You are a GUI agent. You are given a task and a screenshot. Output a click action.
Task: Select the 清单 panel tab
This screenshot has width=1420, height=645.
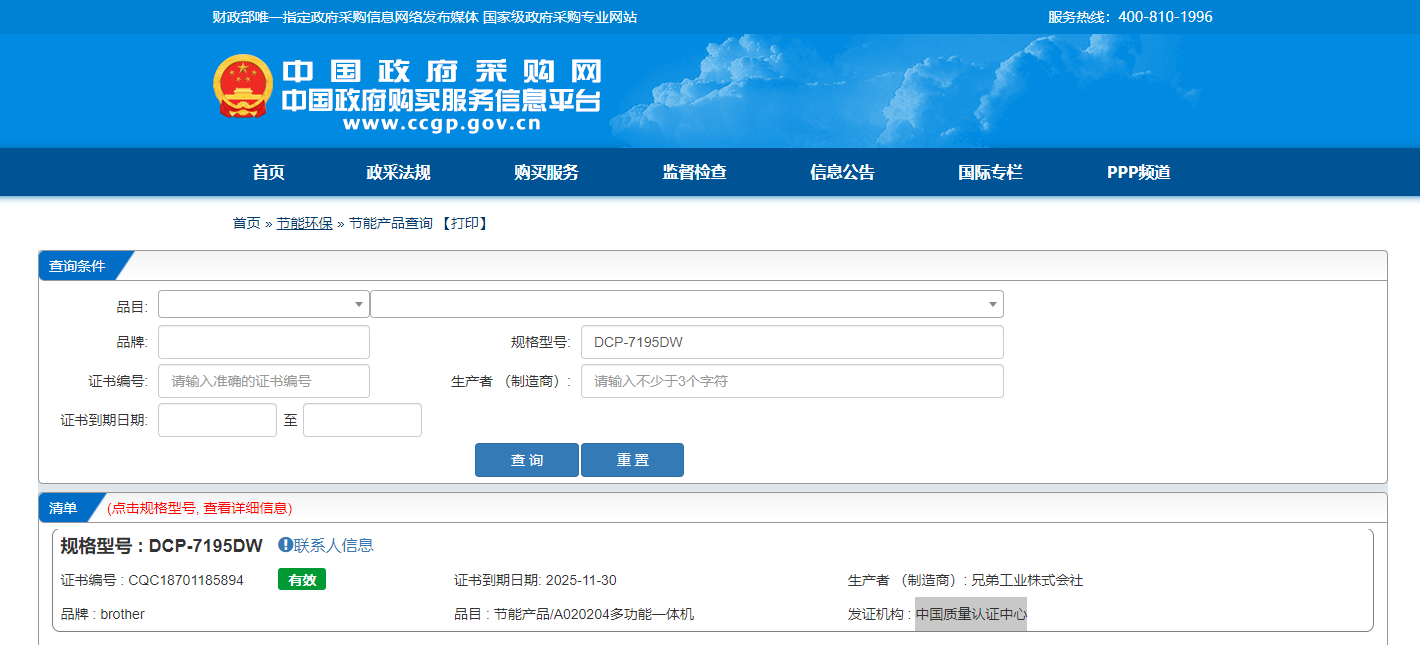[x=64, y=508]
